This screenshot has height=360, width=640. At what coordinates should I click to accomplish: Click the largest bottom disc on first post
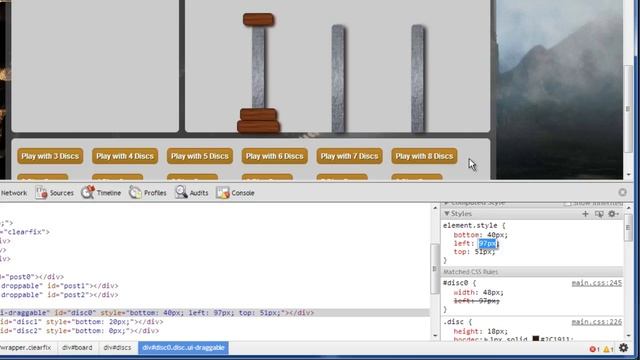pos(258,127)
